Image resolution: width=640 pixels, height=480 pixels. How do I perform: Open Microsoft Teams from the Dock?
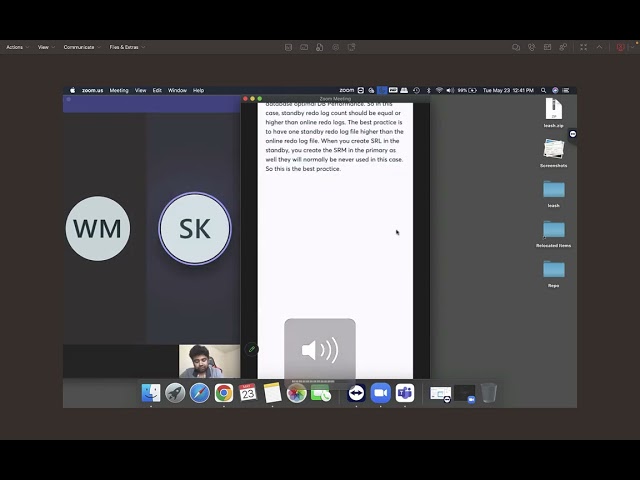404,393
